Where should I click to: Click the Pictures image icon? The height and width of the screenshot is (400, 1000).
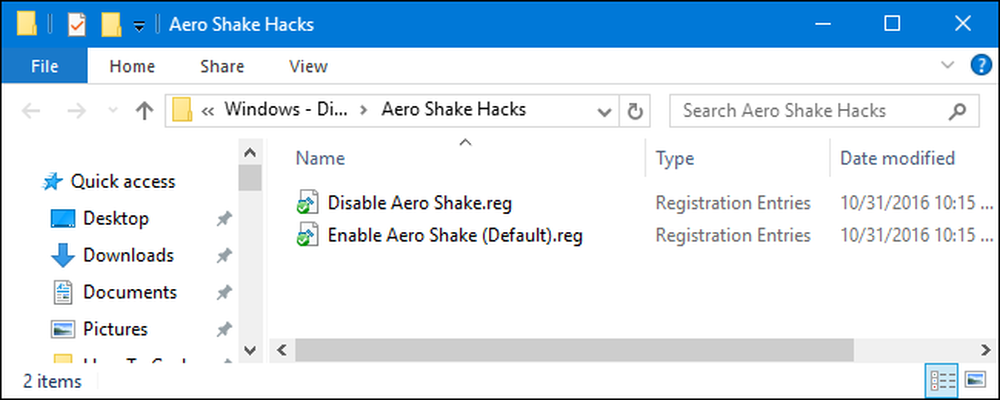(x=62, y=330)
